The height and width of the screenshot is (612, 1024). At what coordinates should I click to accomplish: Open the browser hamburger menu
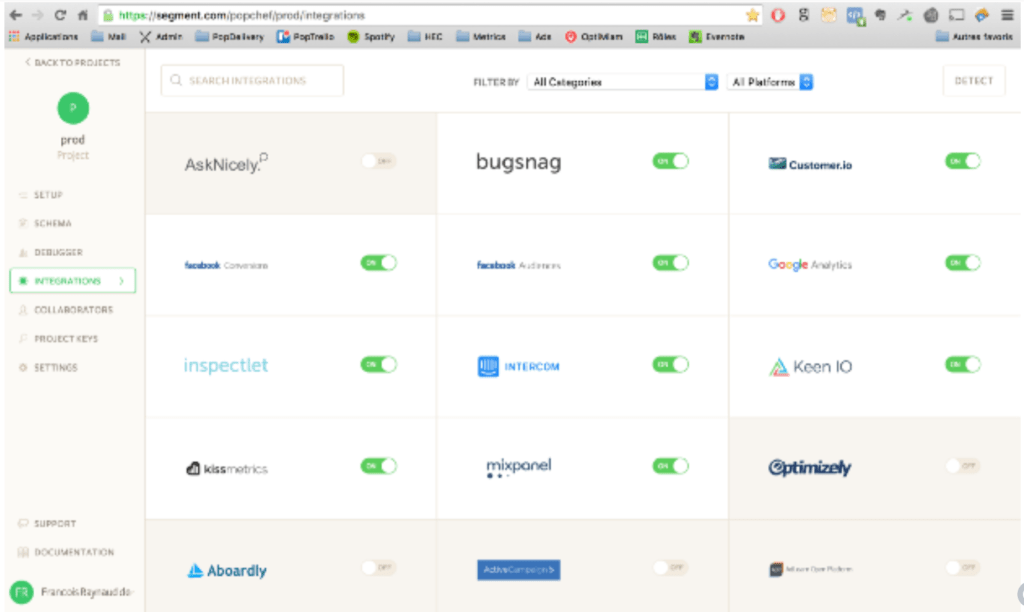pyautogui.click(x=1007, y=15)
